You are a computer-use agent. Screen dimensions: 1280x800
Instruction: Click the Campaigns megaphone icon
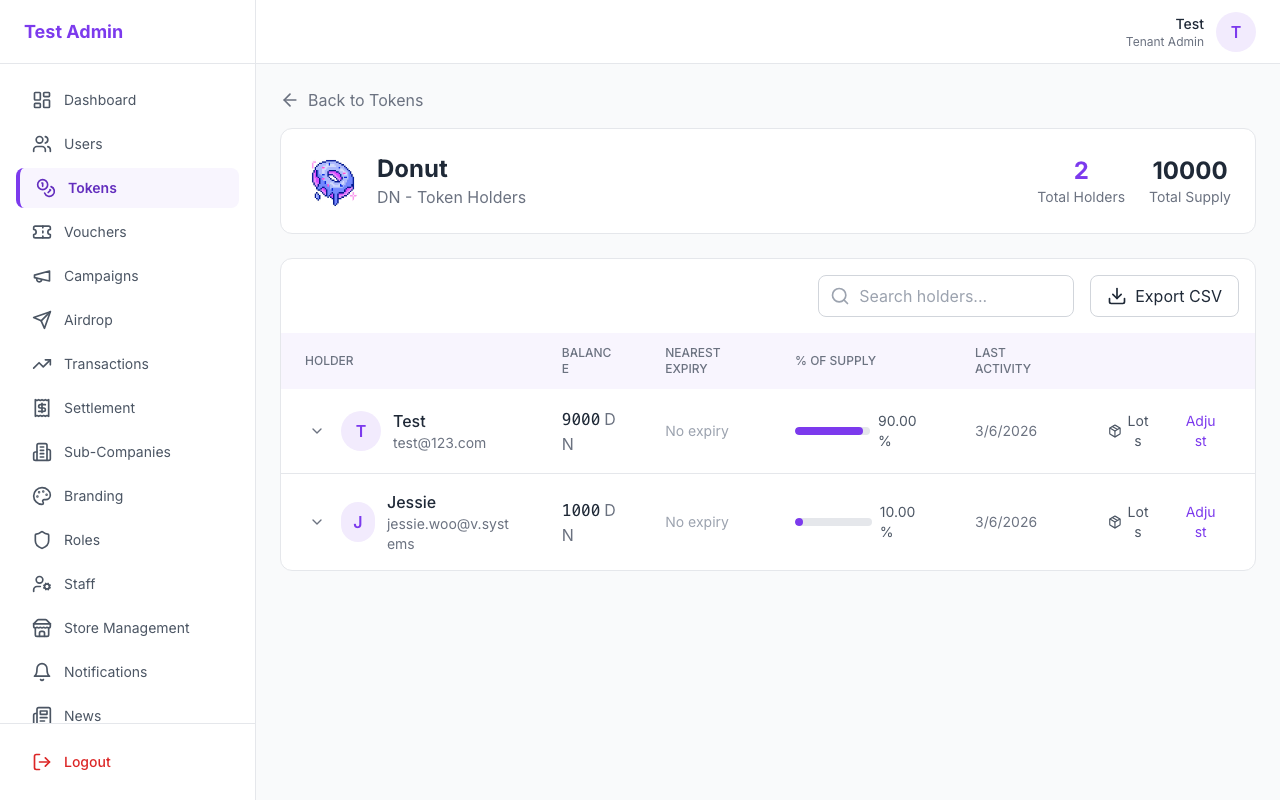(41, 276)
